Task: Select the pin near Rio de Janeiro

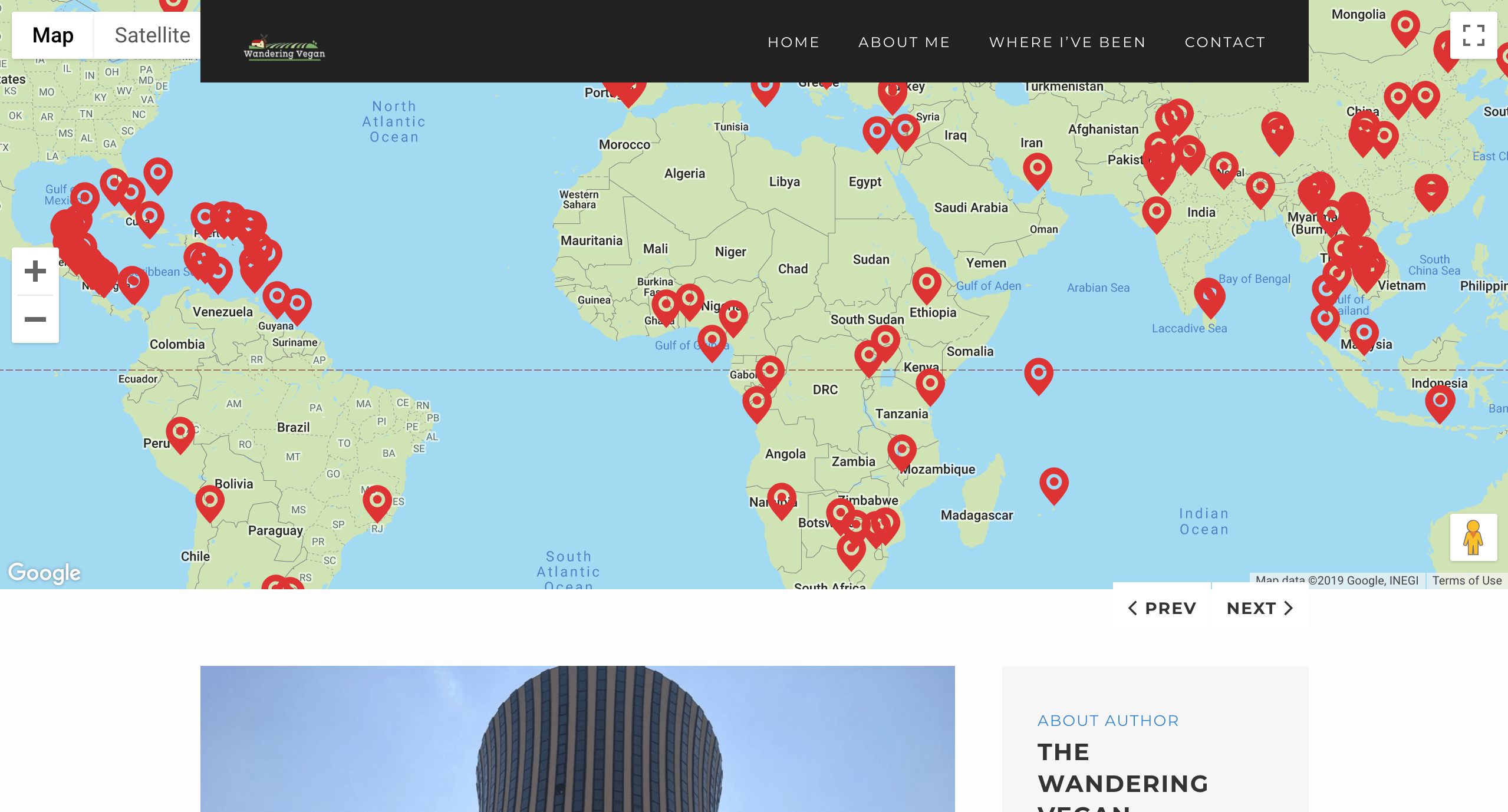Action: pyautogui.click(x=377, y=503)
